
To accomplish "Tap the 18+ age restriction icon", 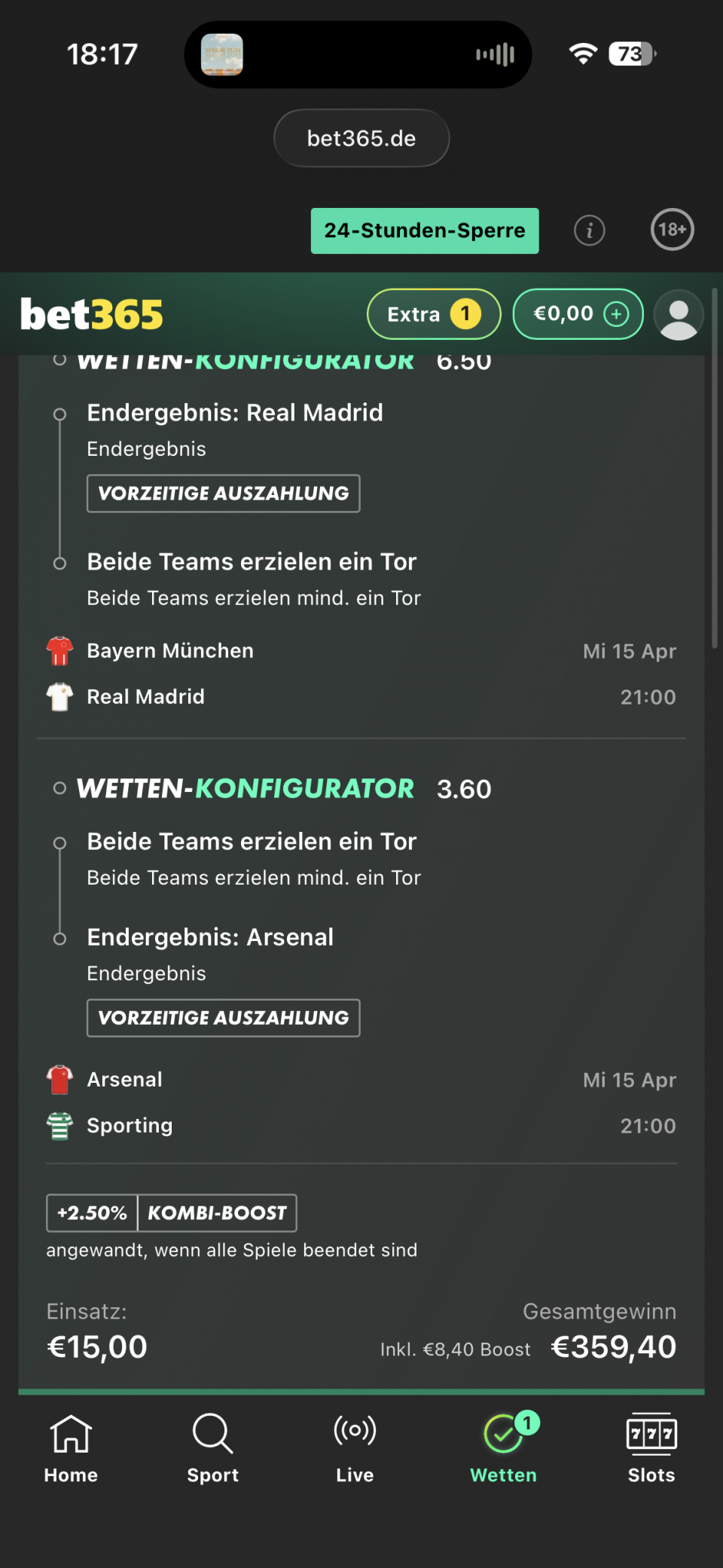I will (x=672, y=230).
